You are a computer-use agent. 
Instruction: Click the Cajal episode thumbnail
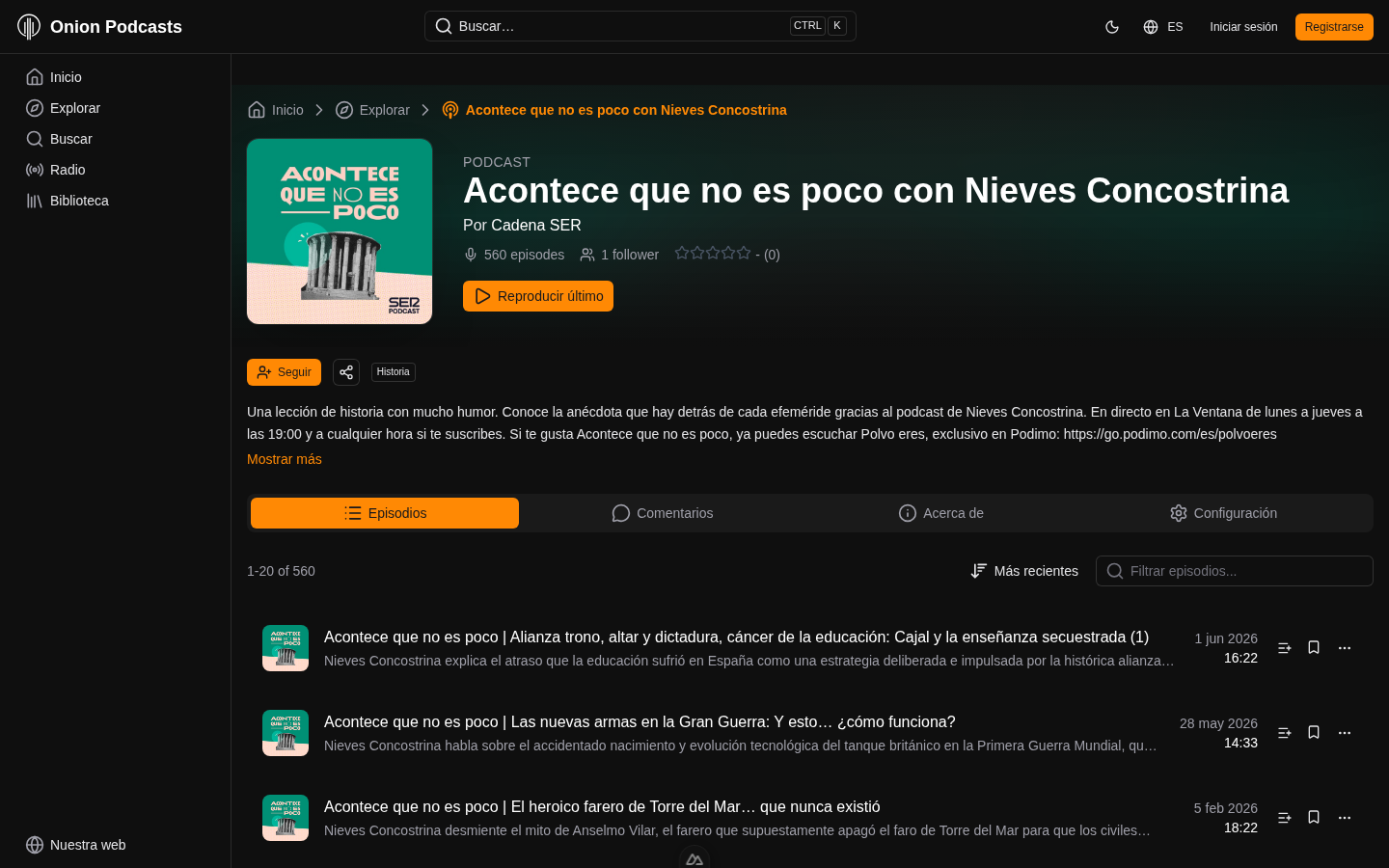coord(286,648)
